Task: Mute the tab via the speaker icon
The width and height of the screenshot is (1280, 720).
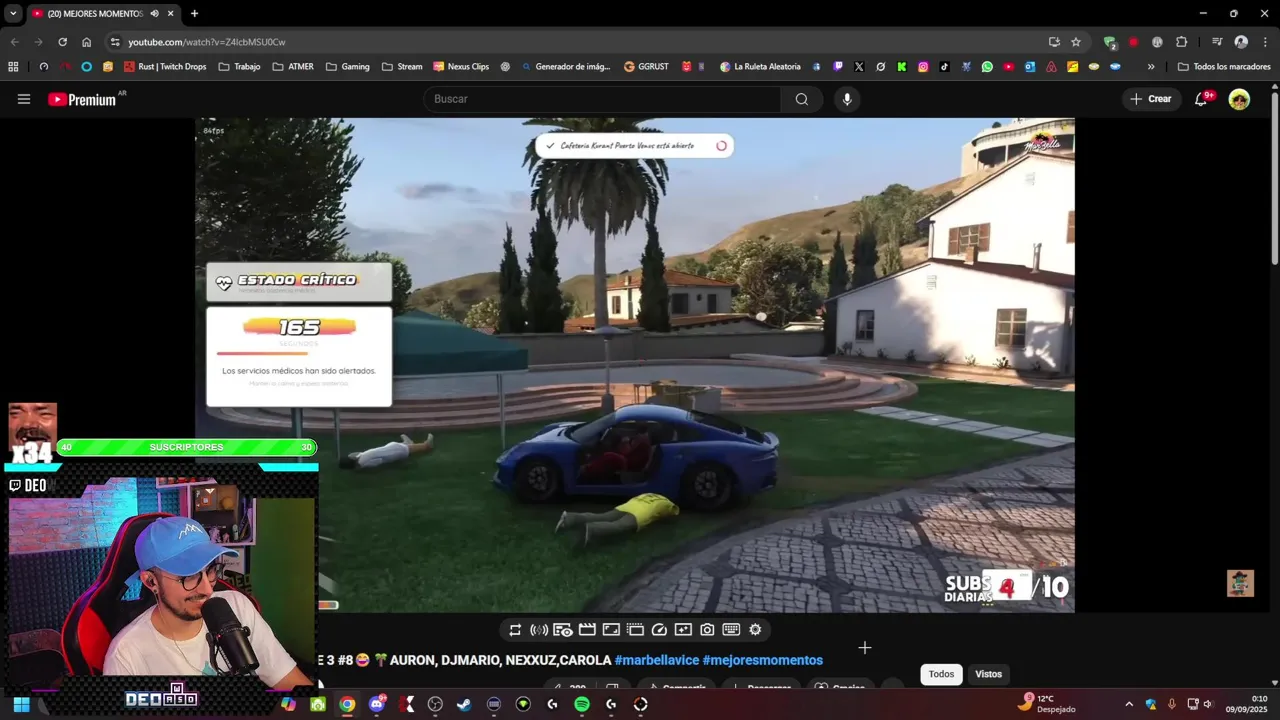Action: point(154,13)
